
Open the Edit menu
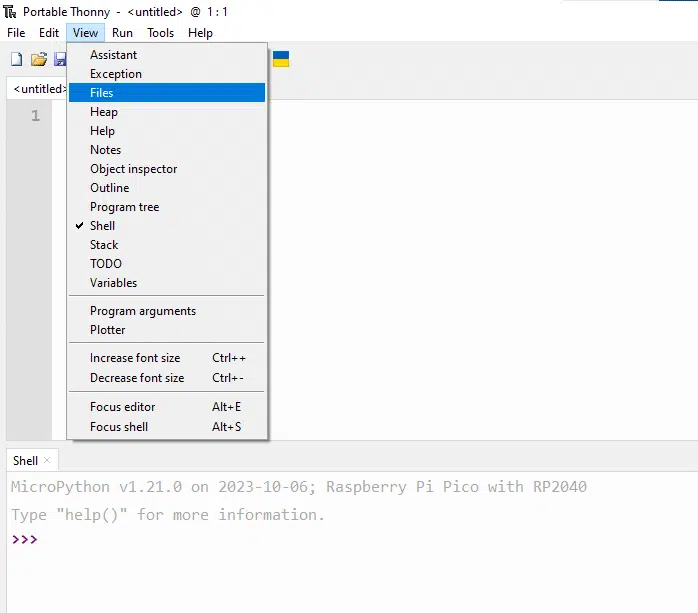[x=49, y=33]
